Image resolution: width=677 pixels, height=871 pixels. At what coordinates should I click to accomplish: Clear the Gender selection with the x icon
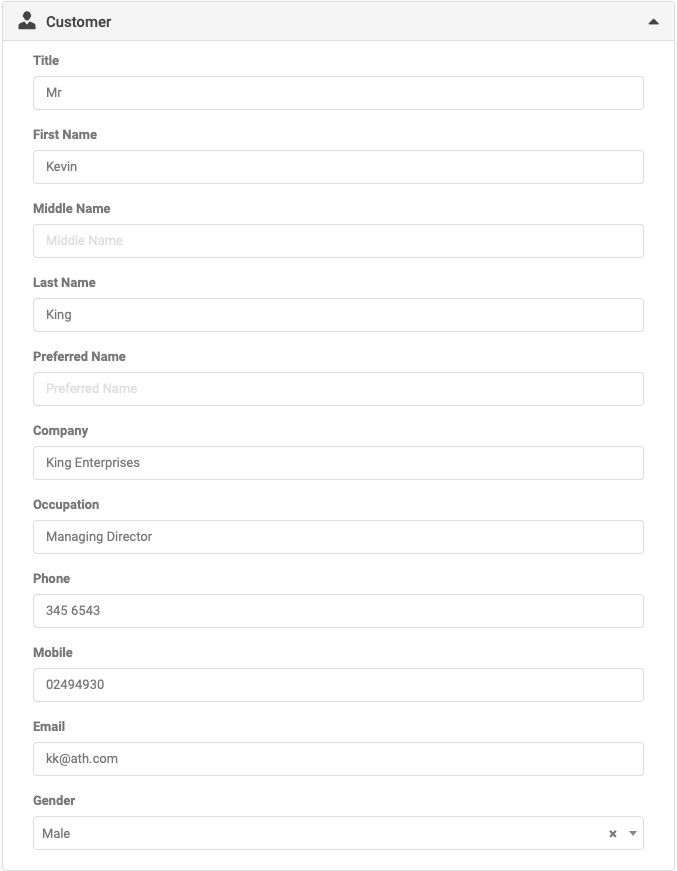click(x=613, y=833)
